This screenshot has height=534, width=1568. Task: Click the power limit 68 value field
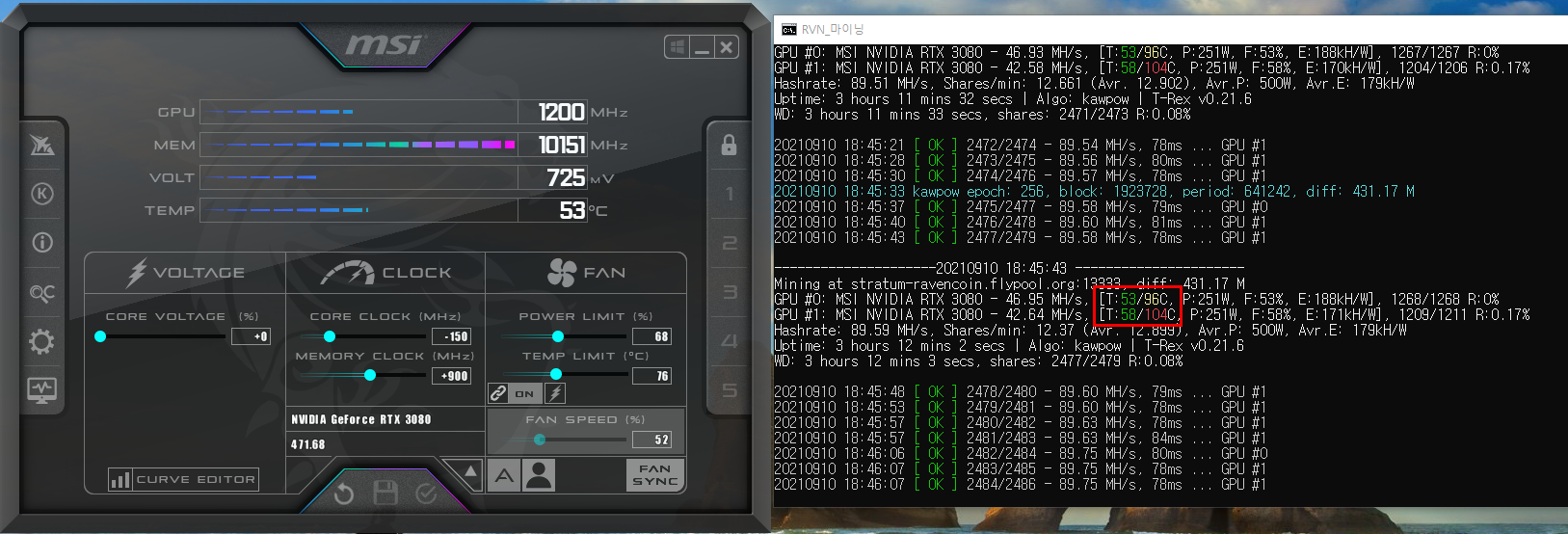pos(651,336)
